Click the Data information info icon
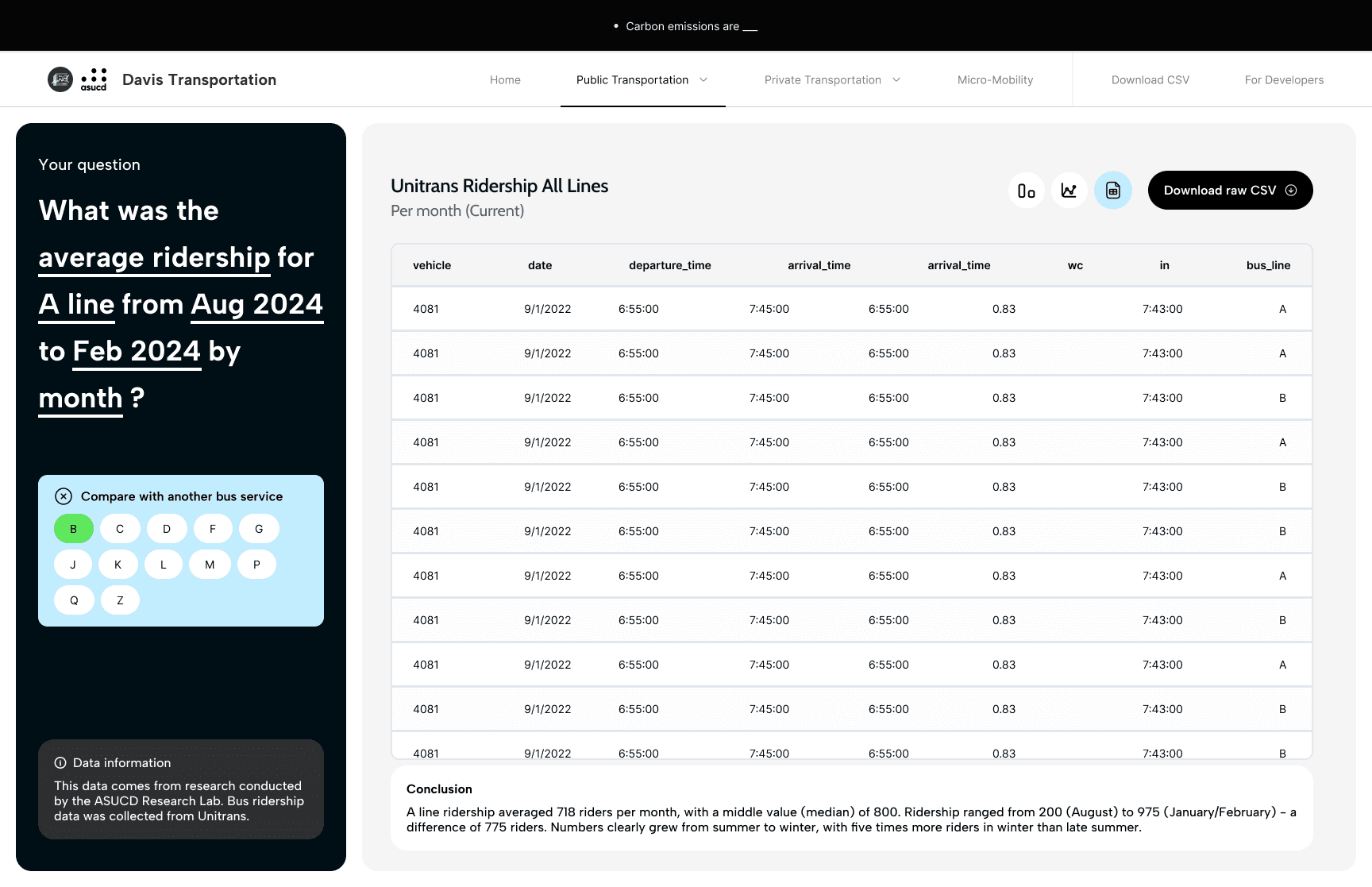This screenshot has height=887, width=1372. coord(60,763)
